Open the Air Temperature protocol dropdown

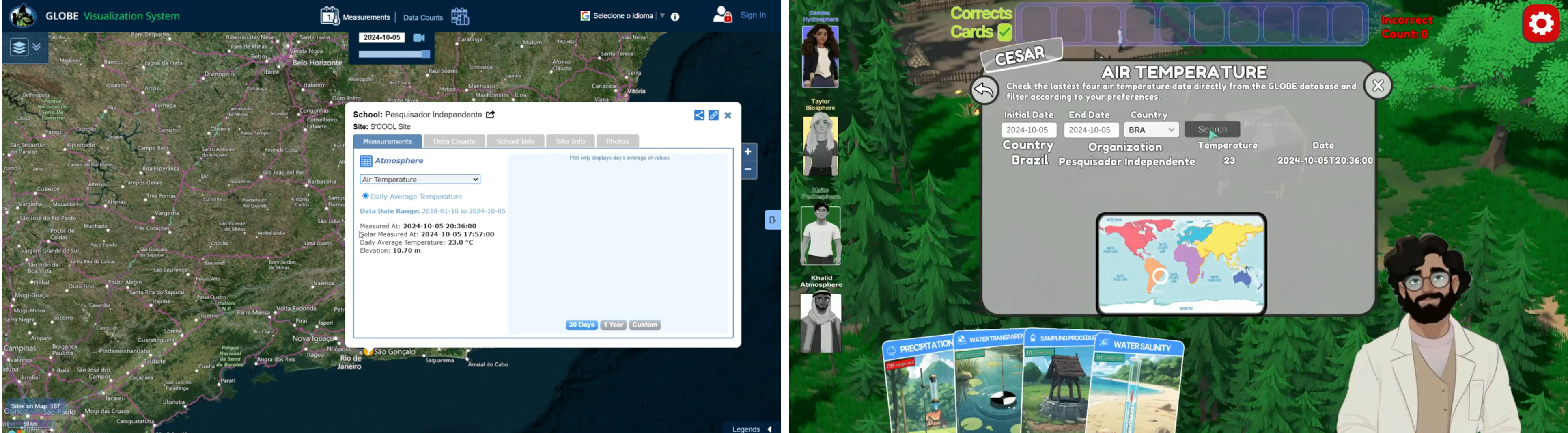tap(420, 180)
